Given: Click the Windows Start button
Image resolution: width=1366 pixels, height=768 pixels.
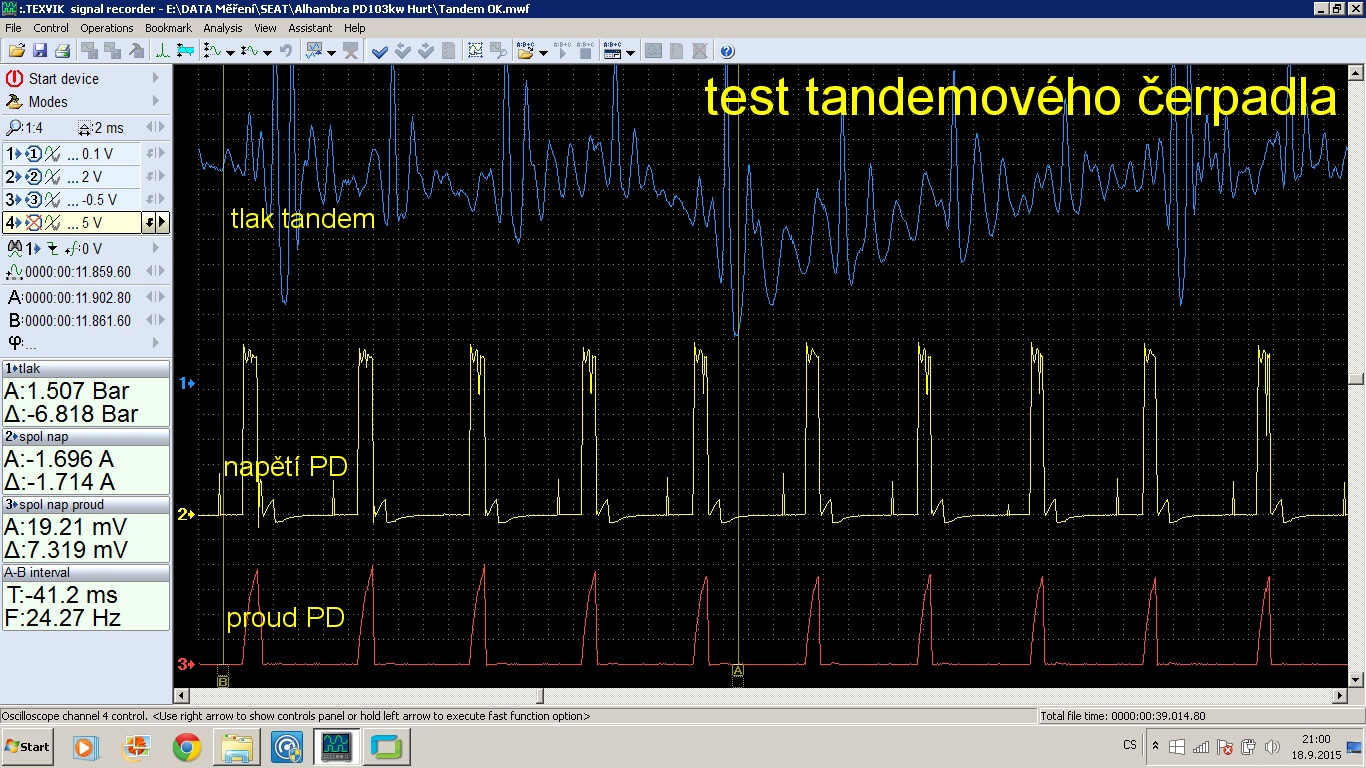Looking at the screenshot, I should pyautogui.click(x=28, y=746).
